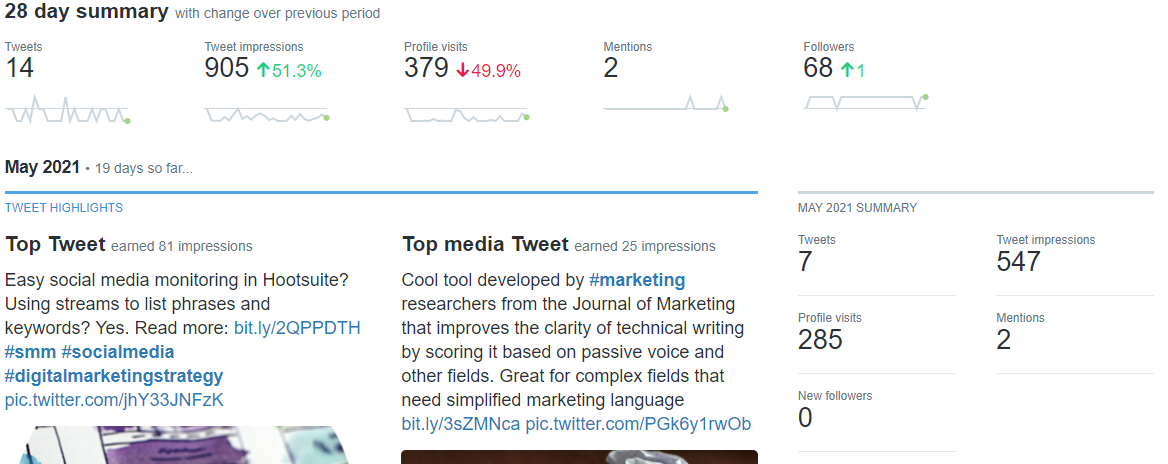
Task: Click the Top media Tweet image thumbnail
Action: pyautogui.click(x=579, y=457)
